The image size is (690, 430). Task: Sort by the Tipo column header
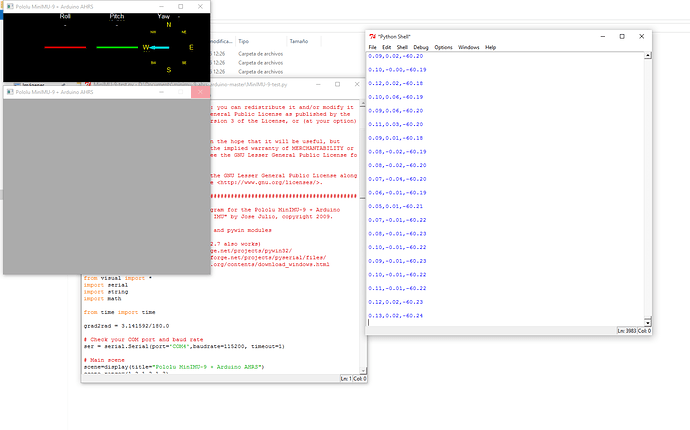tap(244, 42)
